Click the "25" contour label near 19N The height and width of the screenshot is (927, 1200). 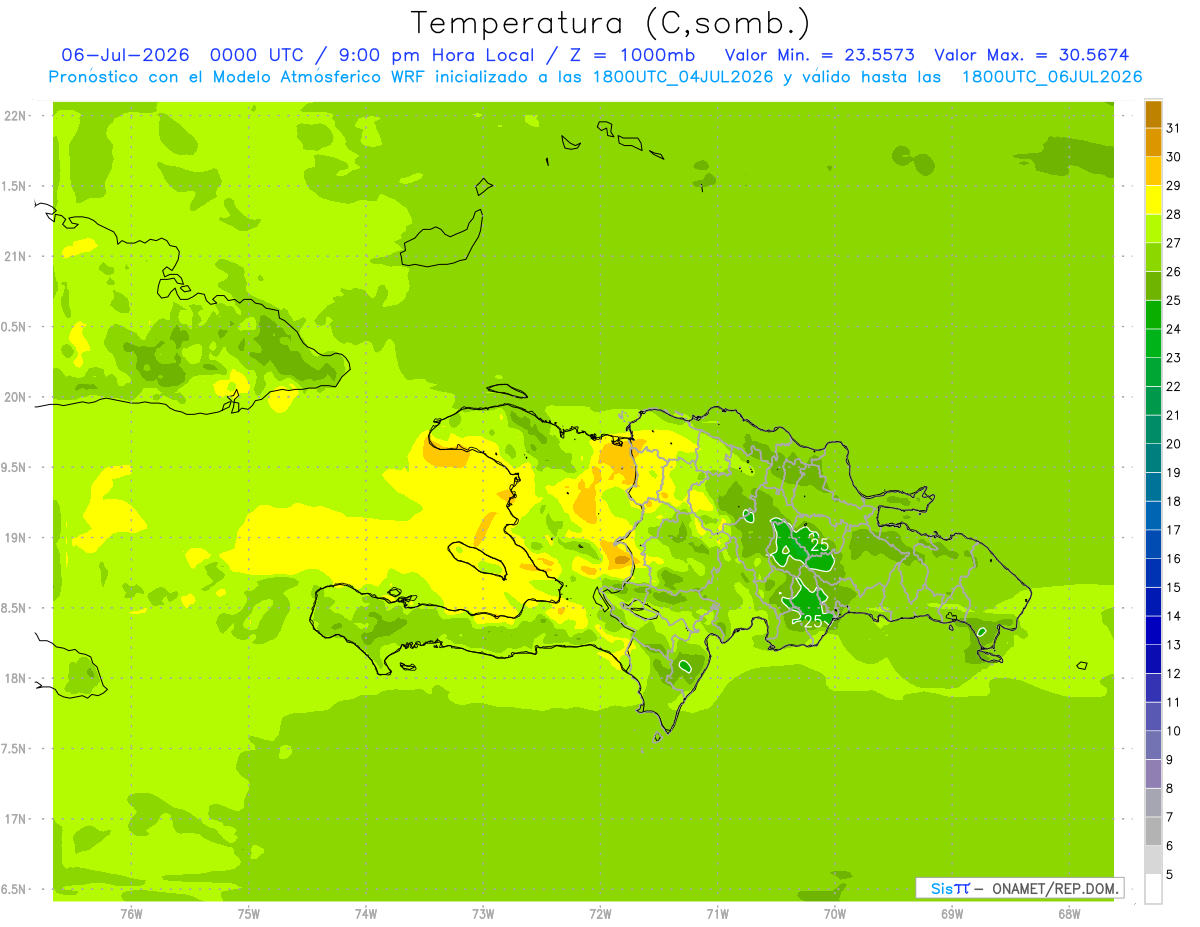[x=819, y=545]
